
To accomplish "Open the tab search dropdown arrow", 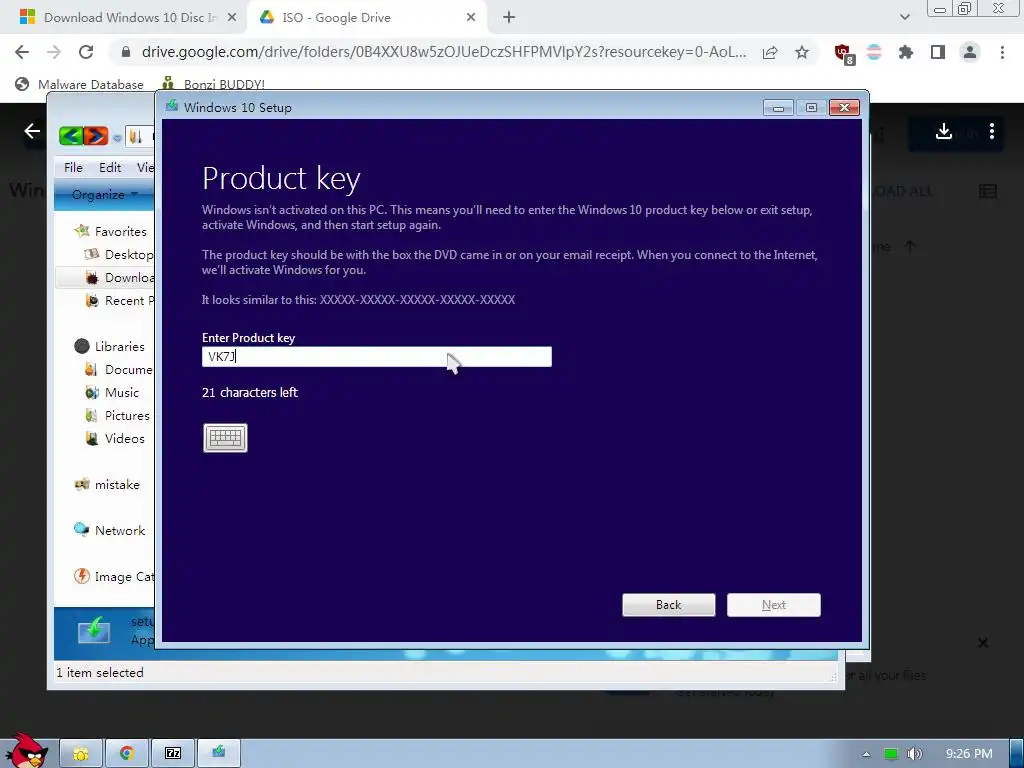I will 904,18.
